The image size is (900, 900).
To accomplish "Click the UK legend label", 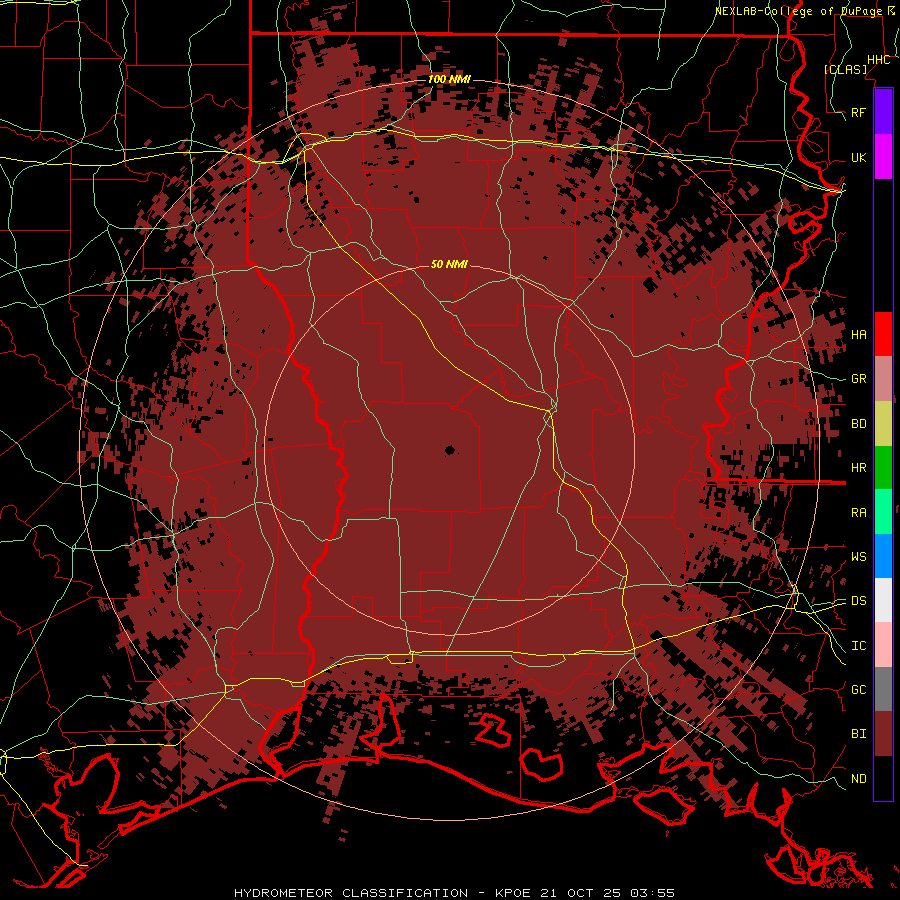I will (859, 157).
